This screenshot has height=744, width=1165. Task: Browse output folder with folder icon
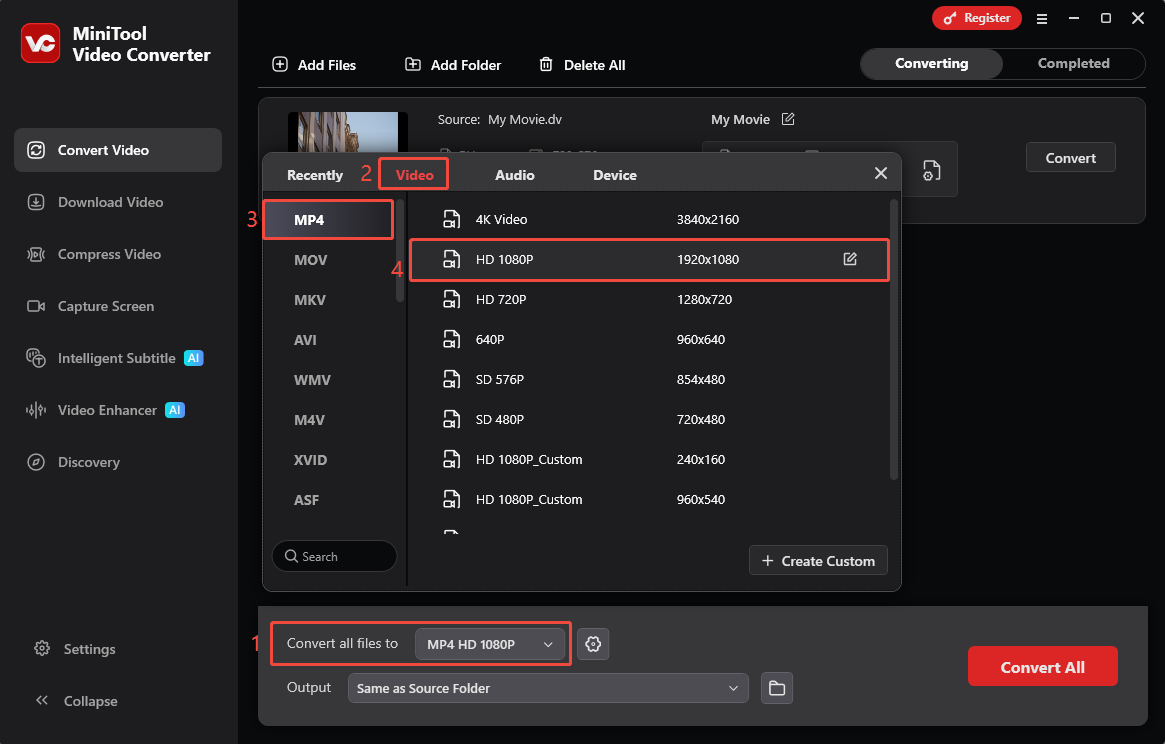[776, 688]
